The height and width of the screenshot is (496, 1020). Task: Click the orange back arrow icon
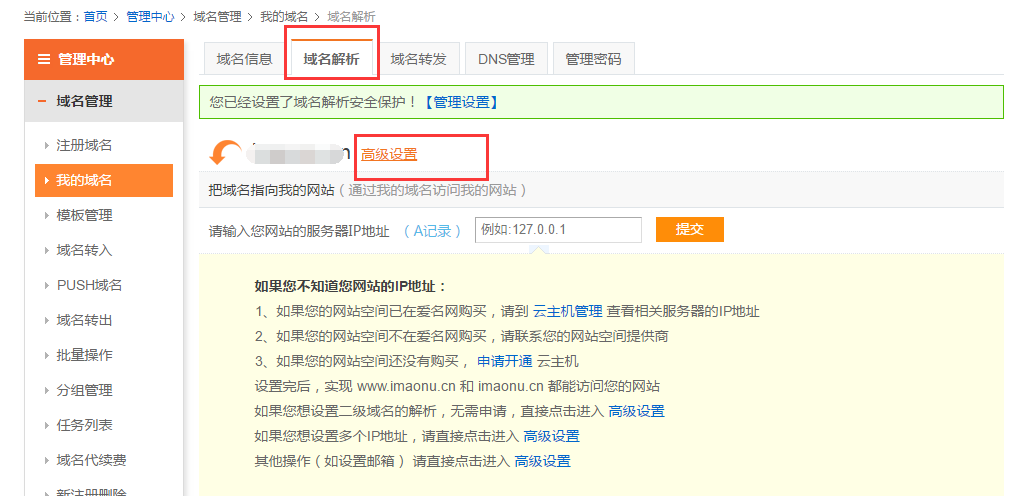(x=225, y=153)
